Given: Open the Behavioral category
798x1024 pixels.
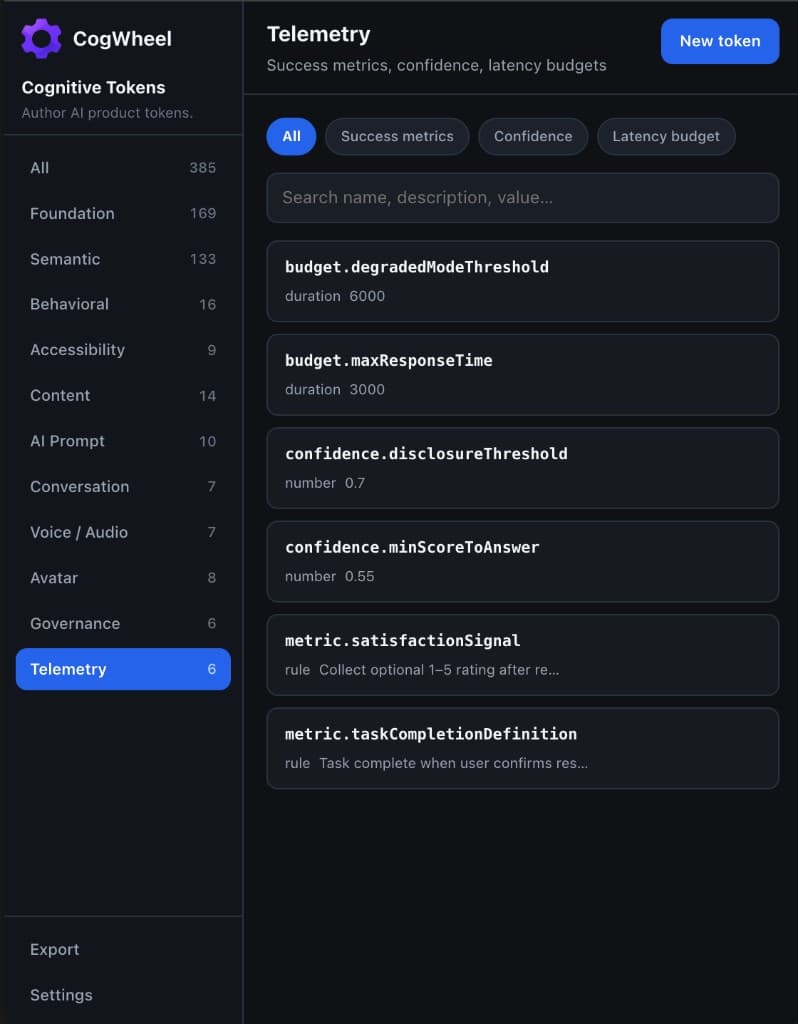Looking at the screenshot, I should click(123, 304).
